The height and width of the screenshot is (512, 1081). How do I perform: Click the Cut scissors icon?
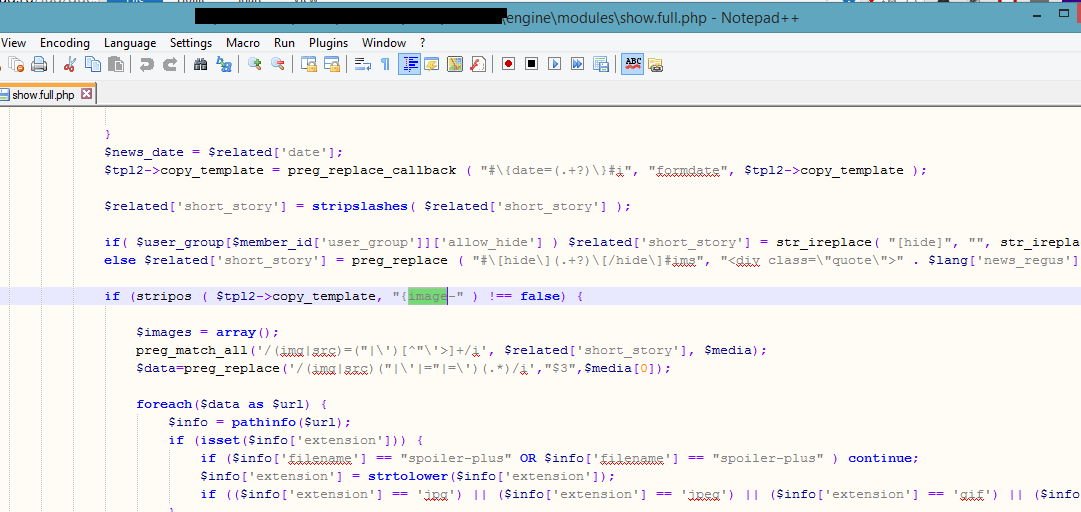coord(70,64)
